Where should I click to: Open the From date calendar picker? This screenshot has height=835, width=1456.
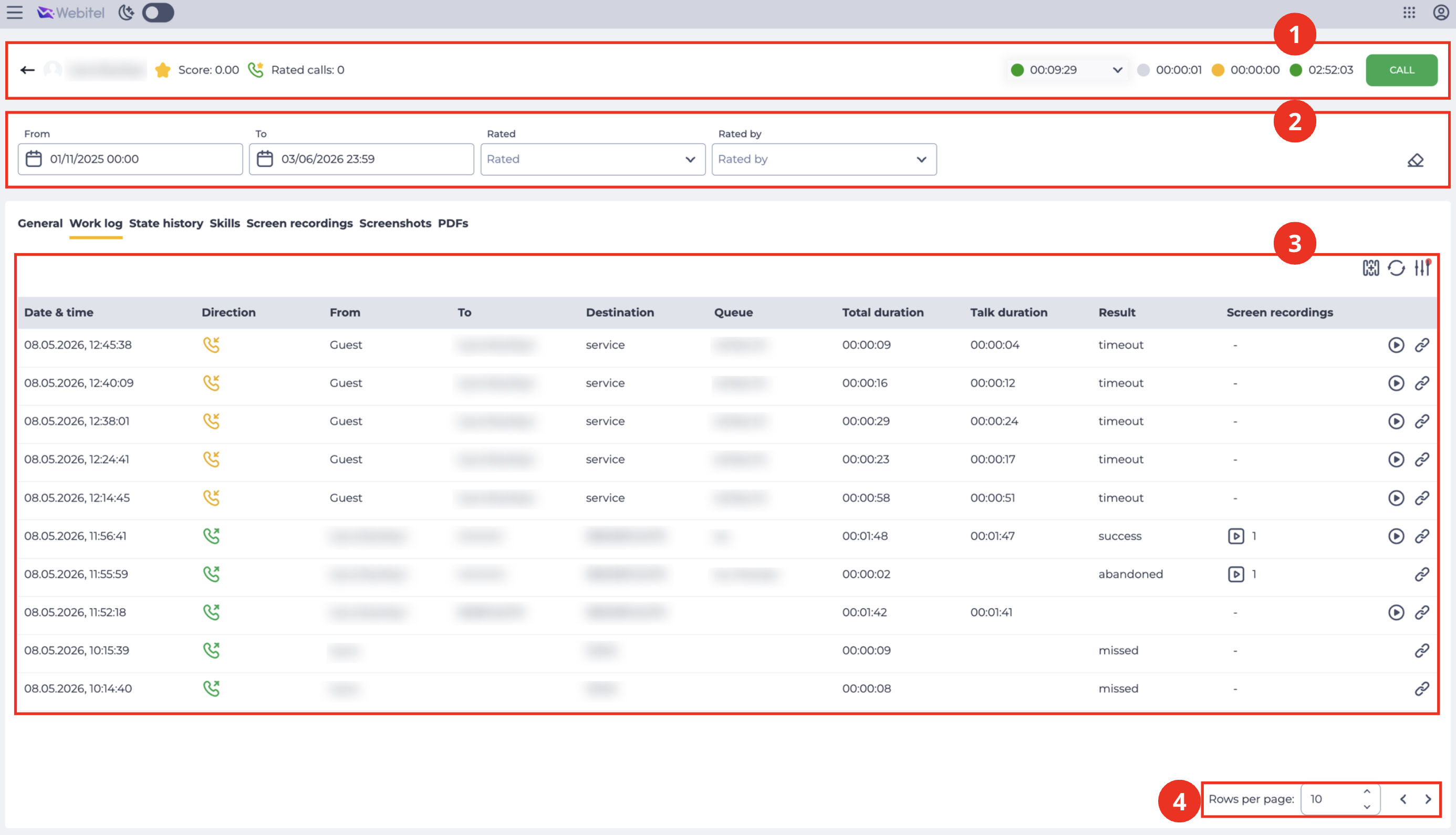point(34,159)
